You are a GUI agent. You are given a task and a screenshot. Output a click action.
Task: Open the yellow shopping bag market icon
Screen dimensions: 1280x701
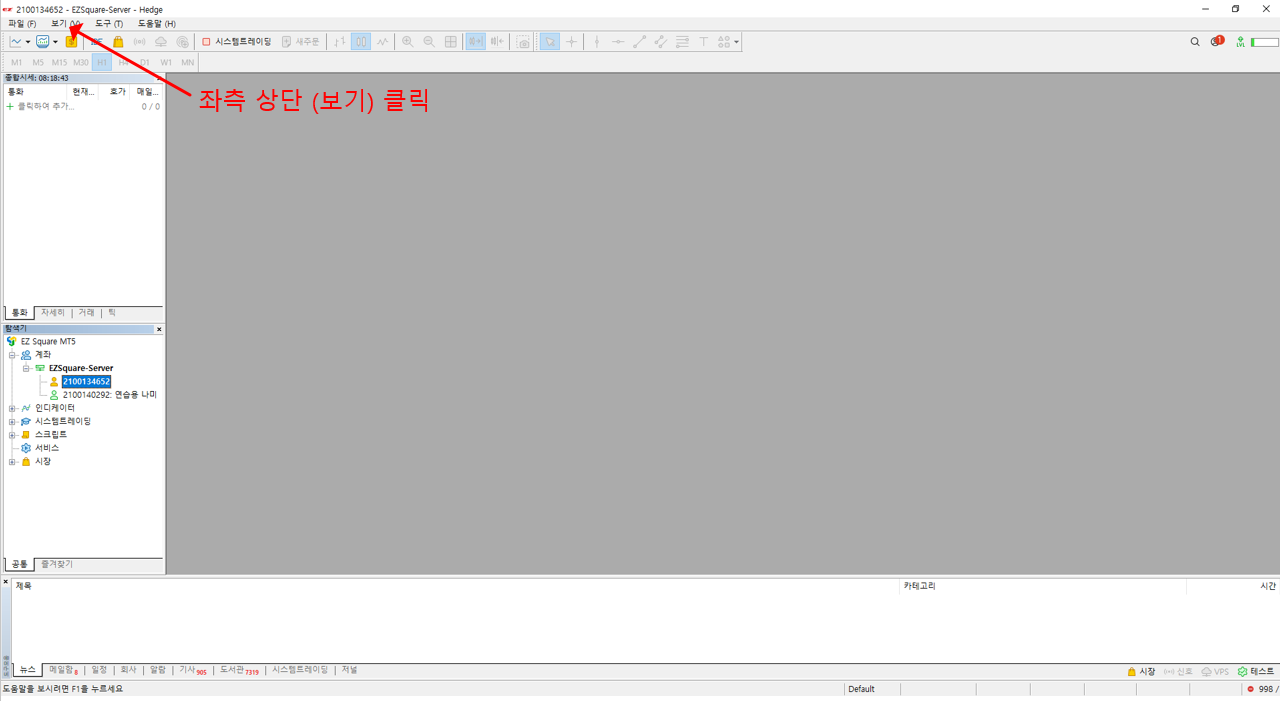pyautogui.click(x=118, y=42)
